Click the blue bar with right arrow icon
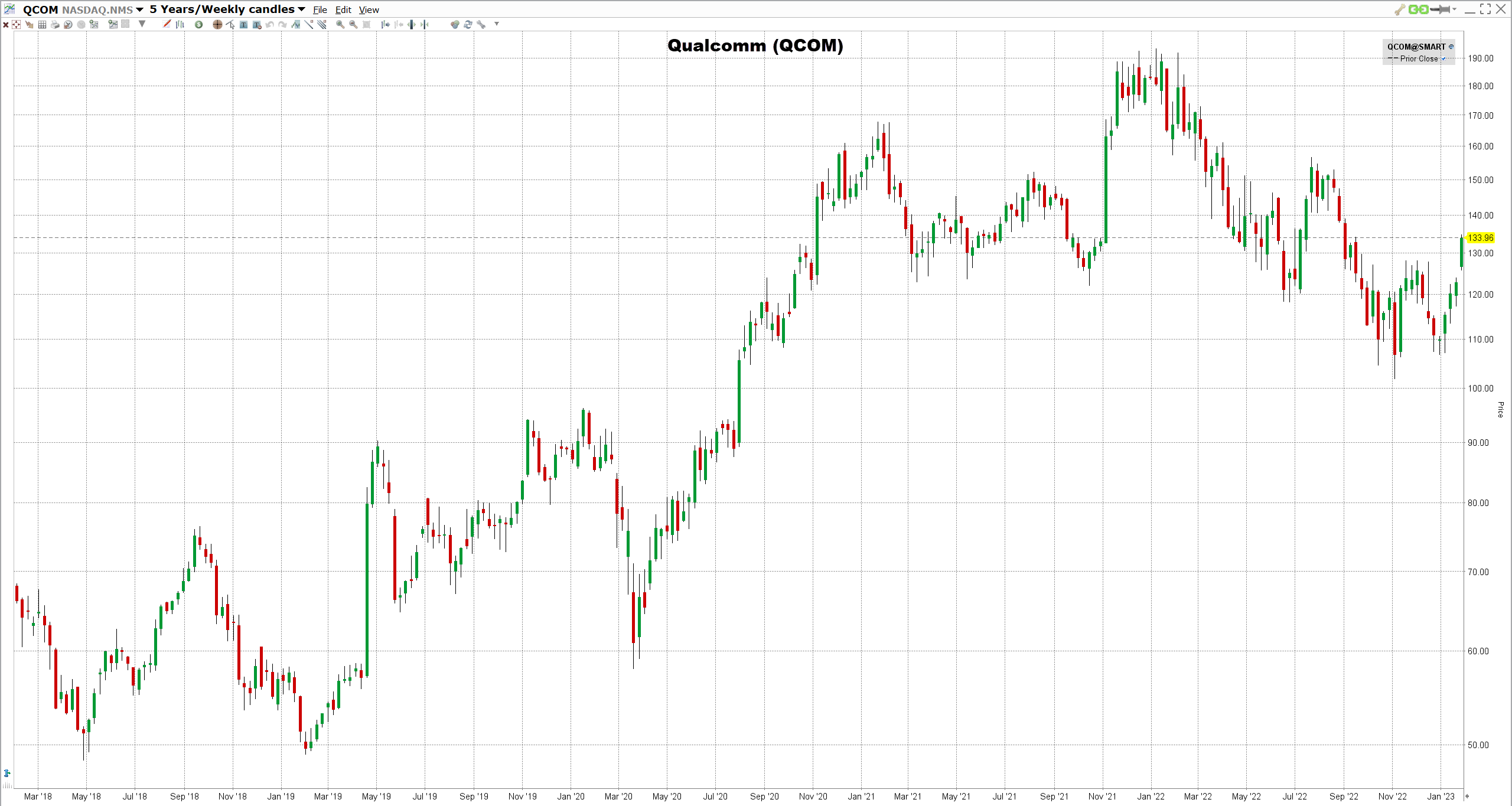1512x806 pixels. tap(385, 24)
